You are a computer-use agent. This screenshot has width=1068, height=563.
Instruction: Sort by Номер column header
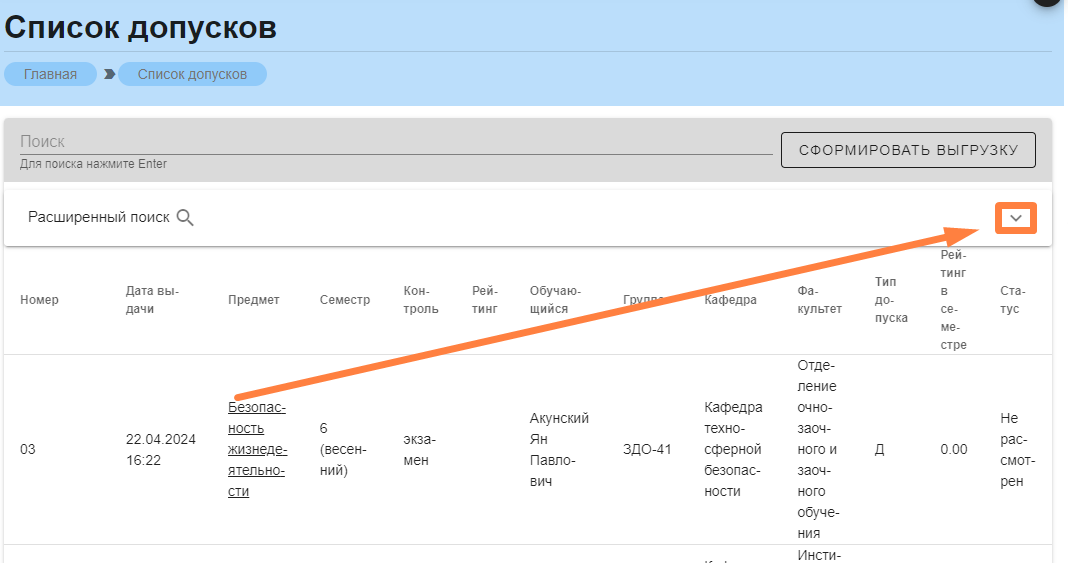point(39,300)
